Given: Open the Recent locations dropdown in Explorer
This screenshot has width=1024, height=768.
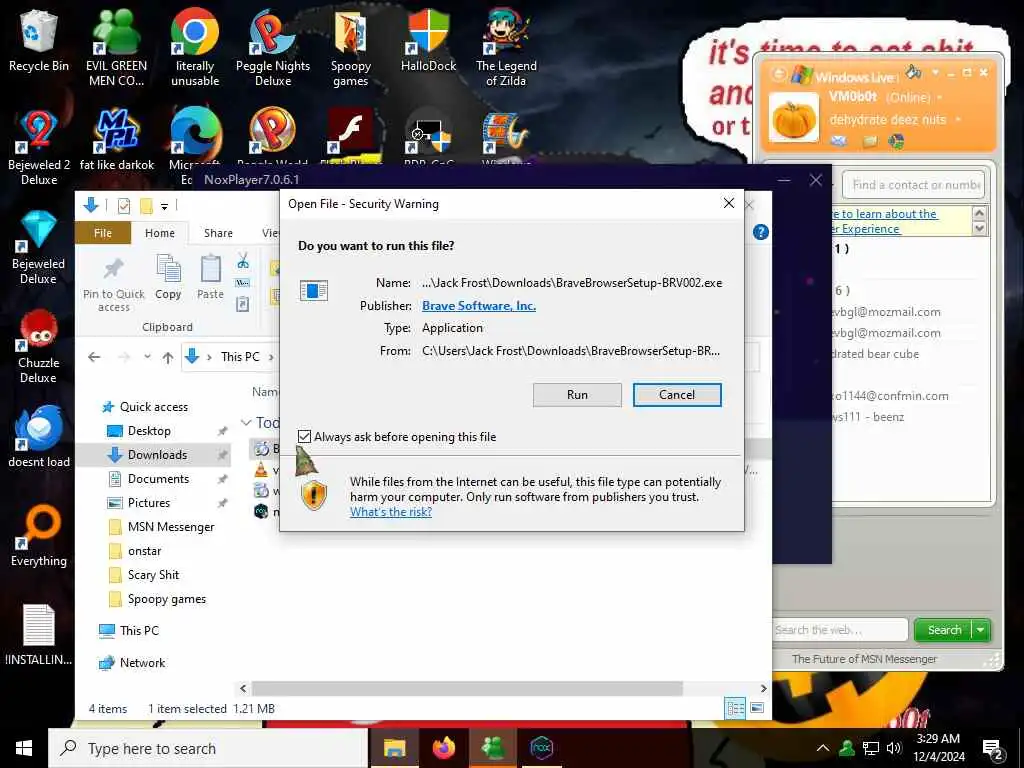Looking at the screenshot, I should [x=148, y=357].
